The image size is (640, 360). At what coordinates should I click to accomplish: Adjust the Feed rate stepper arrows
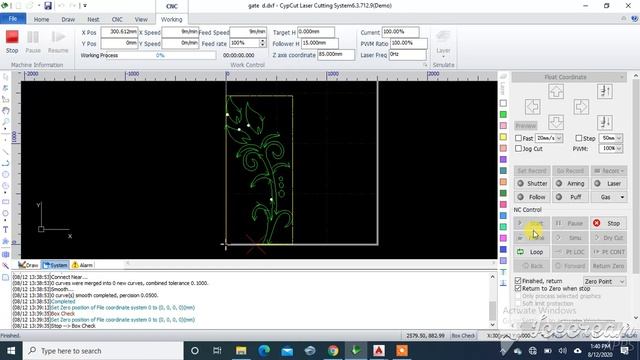pyautogui.click(x=262, y=43)
